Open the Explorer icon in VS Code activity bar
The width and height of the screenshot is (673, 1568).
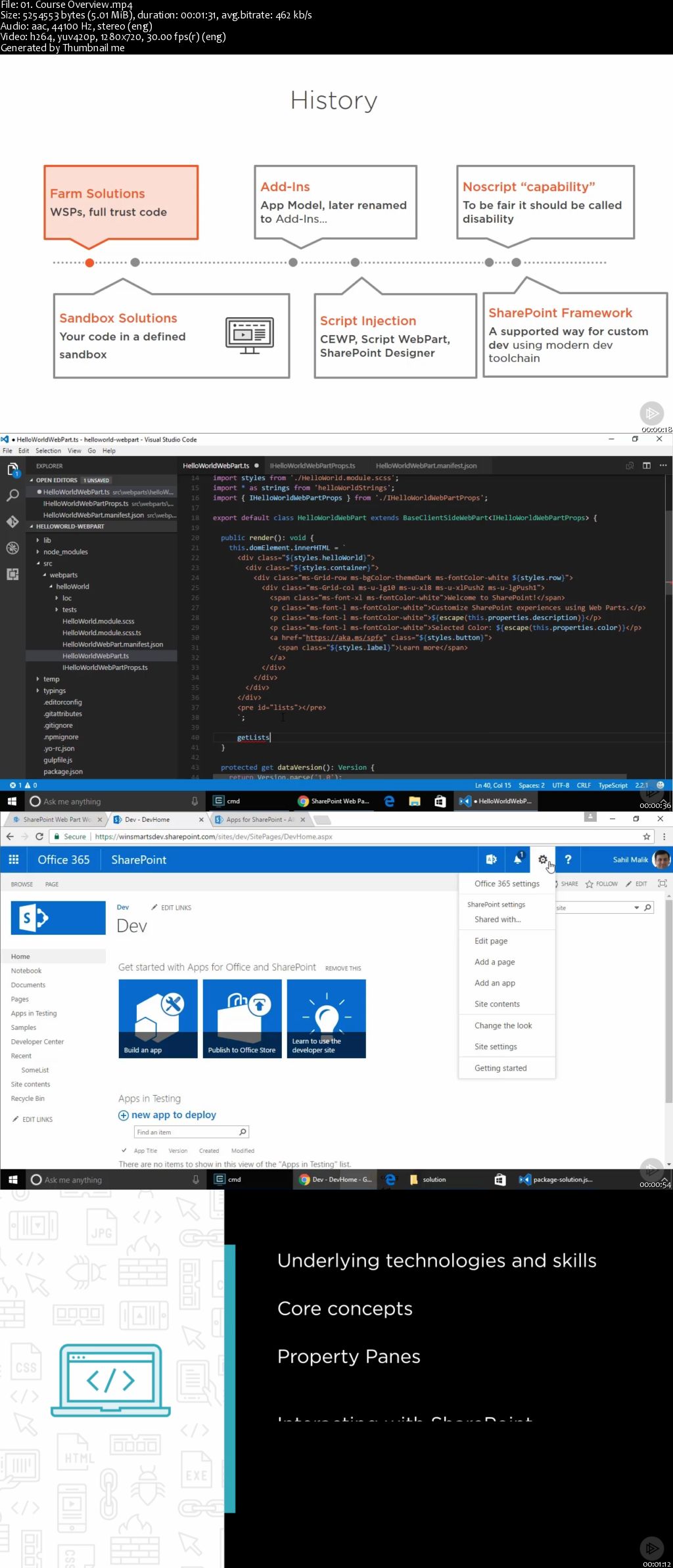[12, 470]
